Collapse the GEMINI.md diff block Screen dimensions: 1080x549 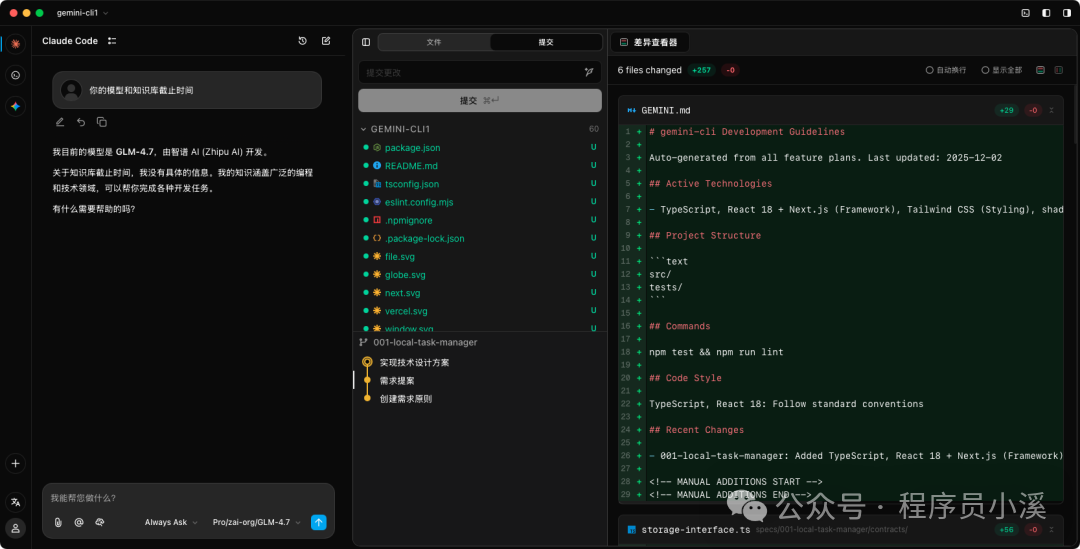pos(1051,110)
